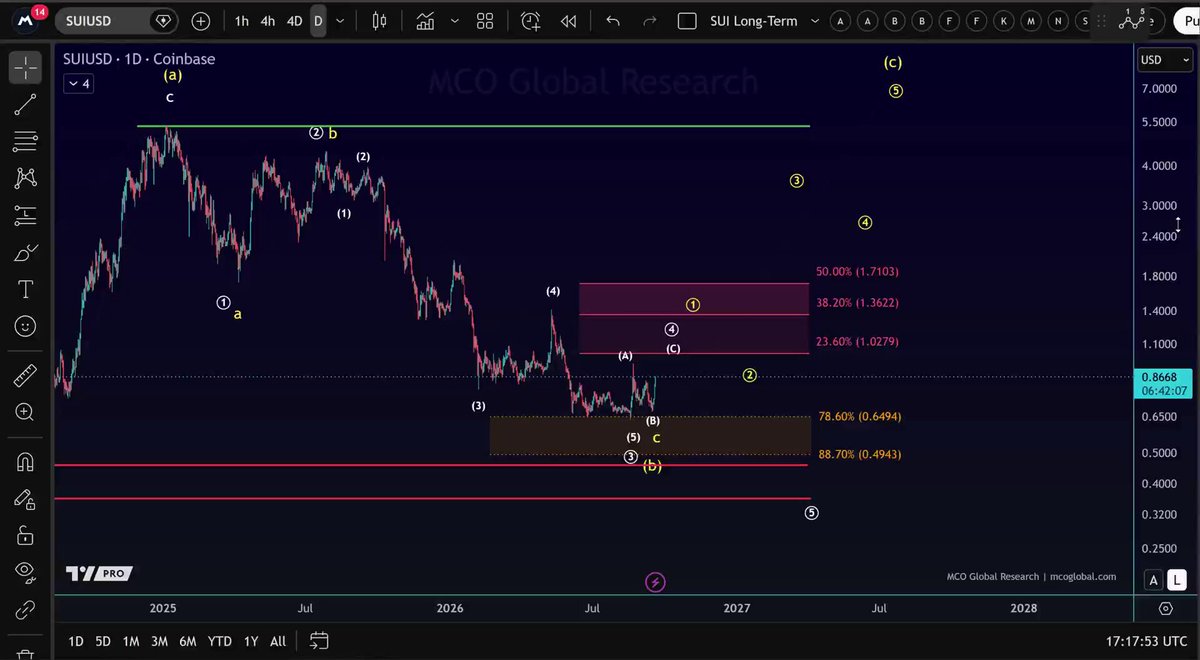Open the indicator templates grid

coord(485,21)
